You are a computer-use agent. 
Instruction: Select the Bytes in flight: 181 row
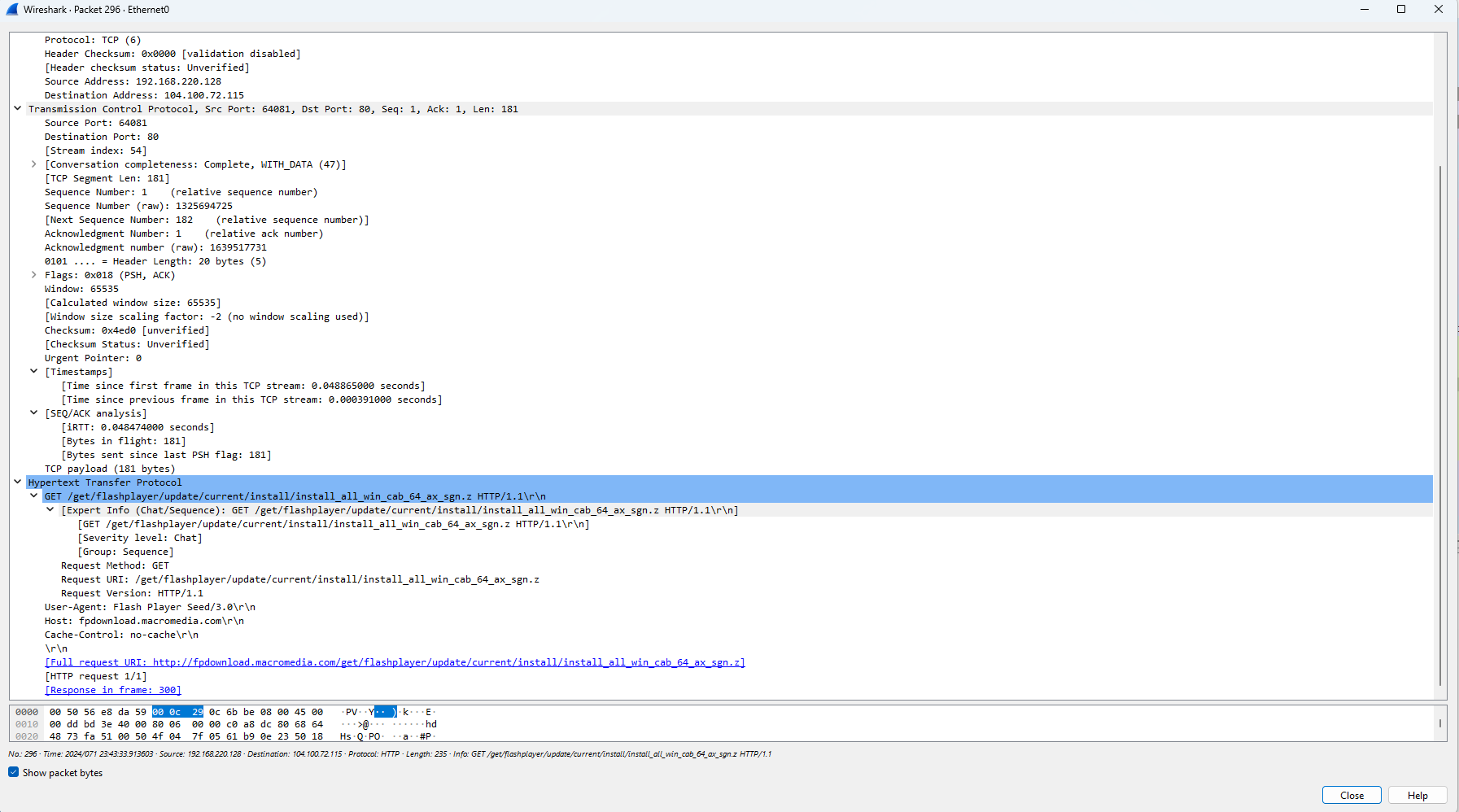(124, 441)
